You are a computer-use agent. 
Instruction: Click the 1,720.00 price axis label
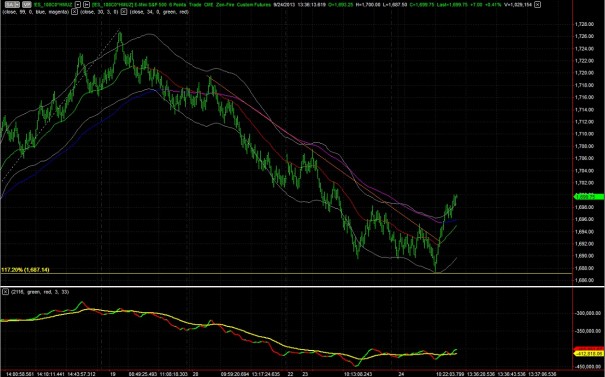[x=584, y=73]
